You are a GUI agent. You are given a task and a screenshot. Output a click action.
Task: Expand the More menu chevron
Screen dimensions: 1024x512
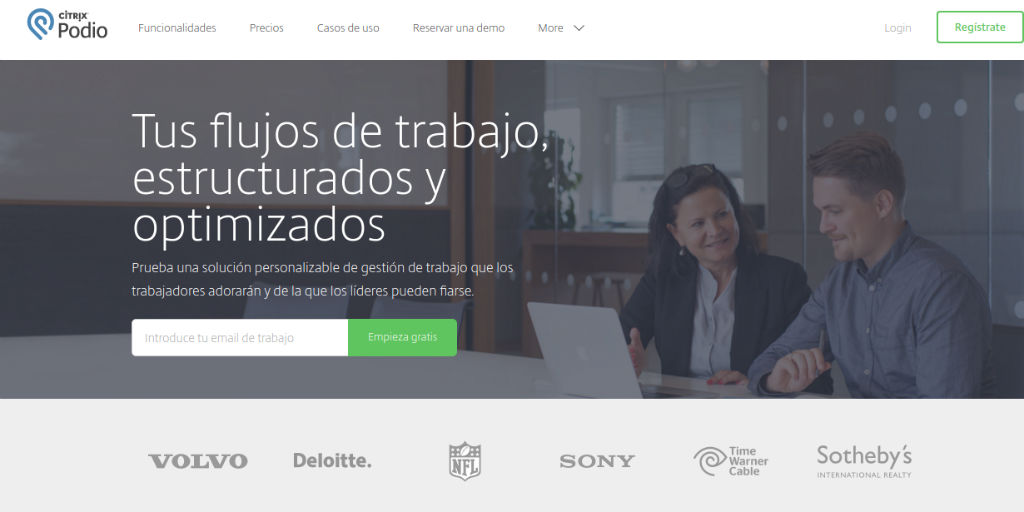579,28
